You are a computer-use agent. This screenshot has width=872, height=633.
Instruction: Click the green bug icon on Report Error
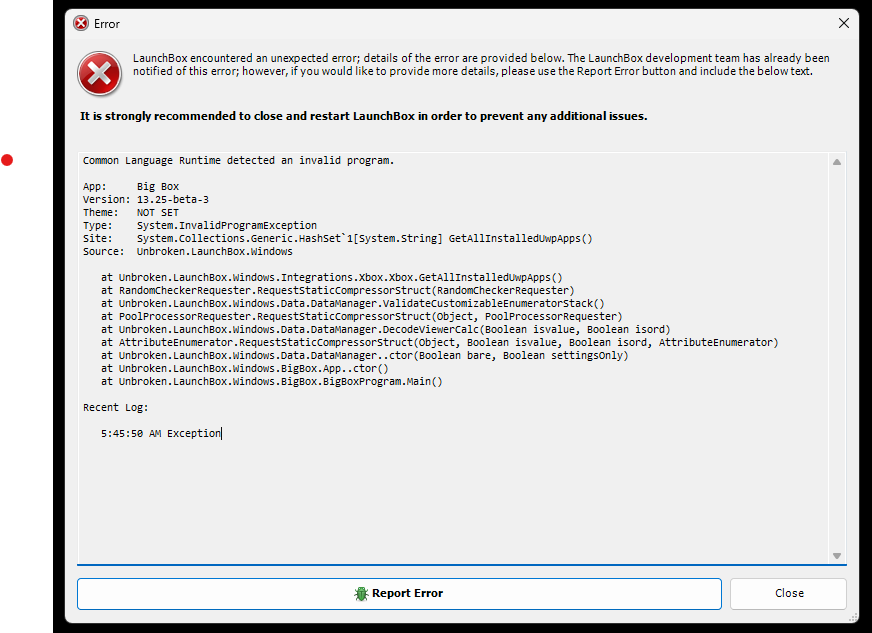coord(361,593)
